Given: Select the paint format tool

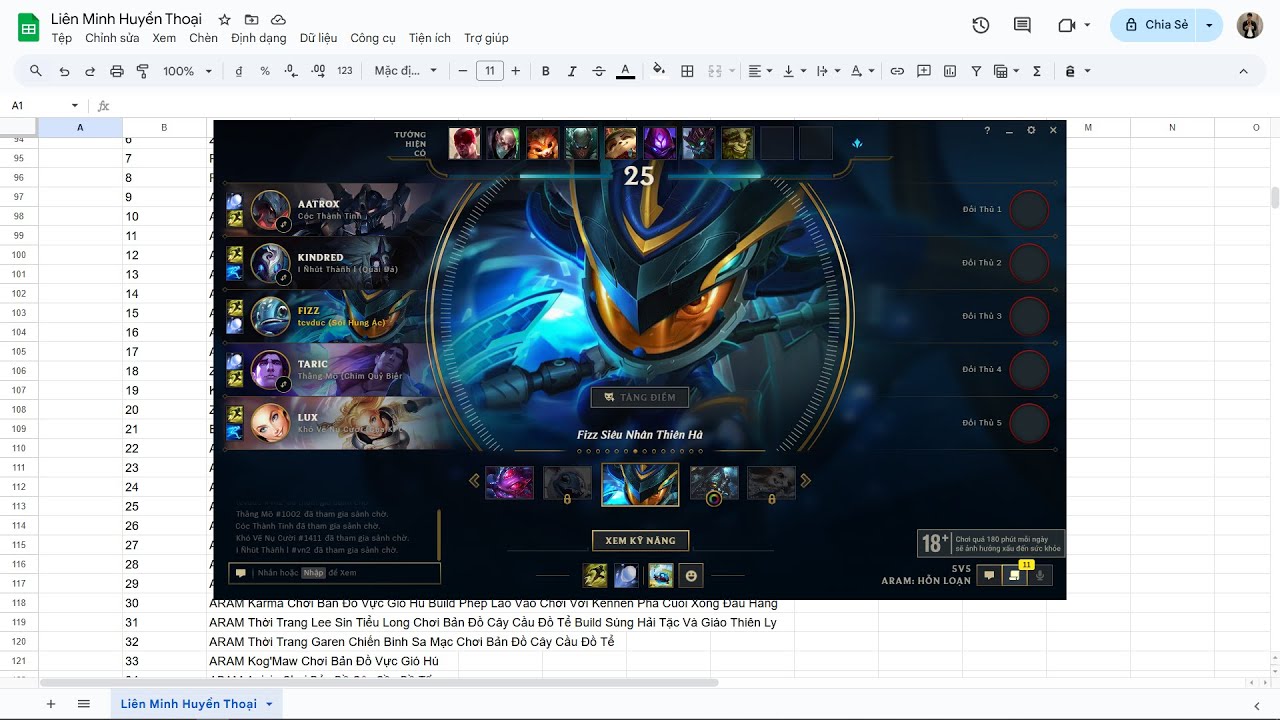Looking at the screenshot, I should point(142,71).
